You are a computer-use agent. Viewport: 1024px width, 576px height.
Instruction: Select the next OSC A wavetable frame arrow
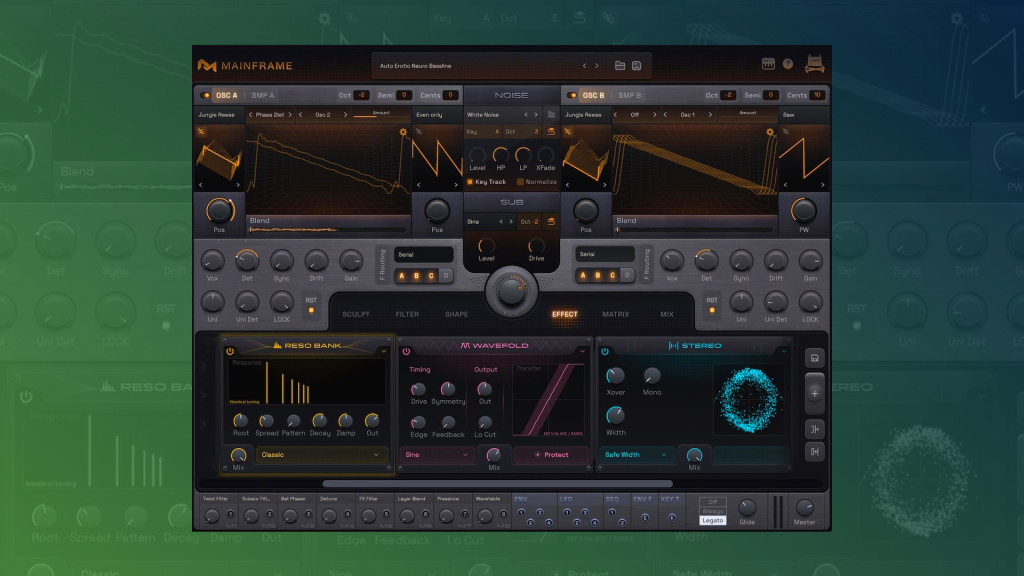[238, 185]
